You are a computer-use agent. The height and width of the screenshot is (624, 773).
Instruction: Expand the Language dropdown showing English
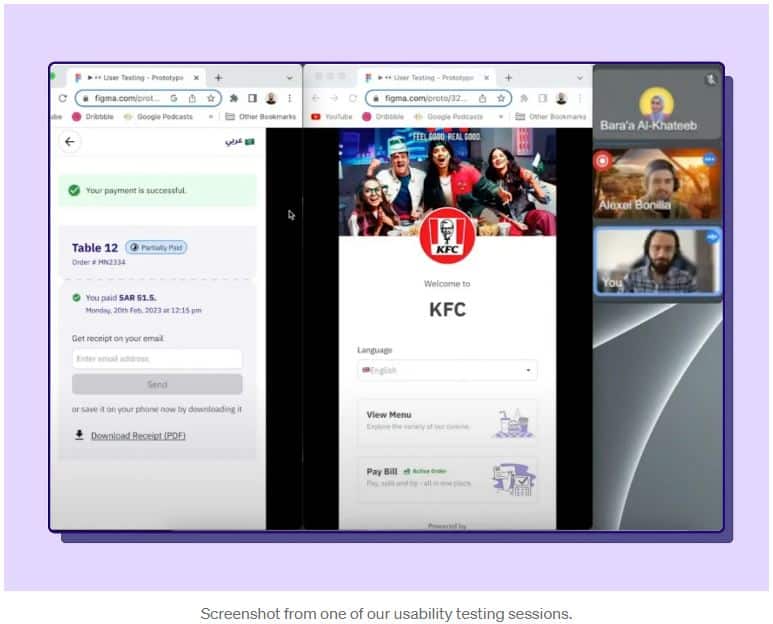click(x=447, y=370)
